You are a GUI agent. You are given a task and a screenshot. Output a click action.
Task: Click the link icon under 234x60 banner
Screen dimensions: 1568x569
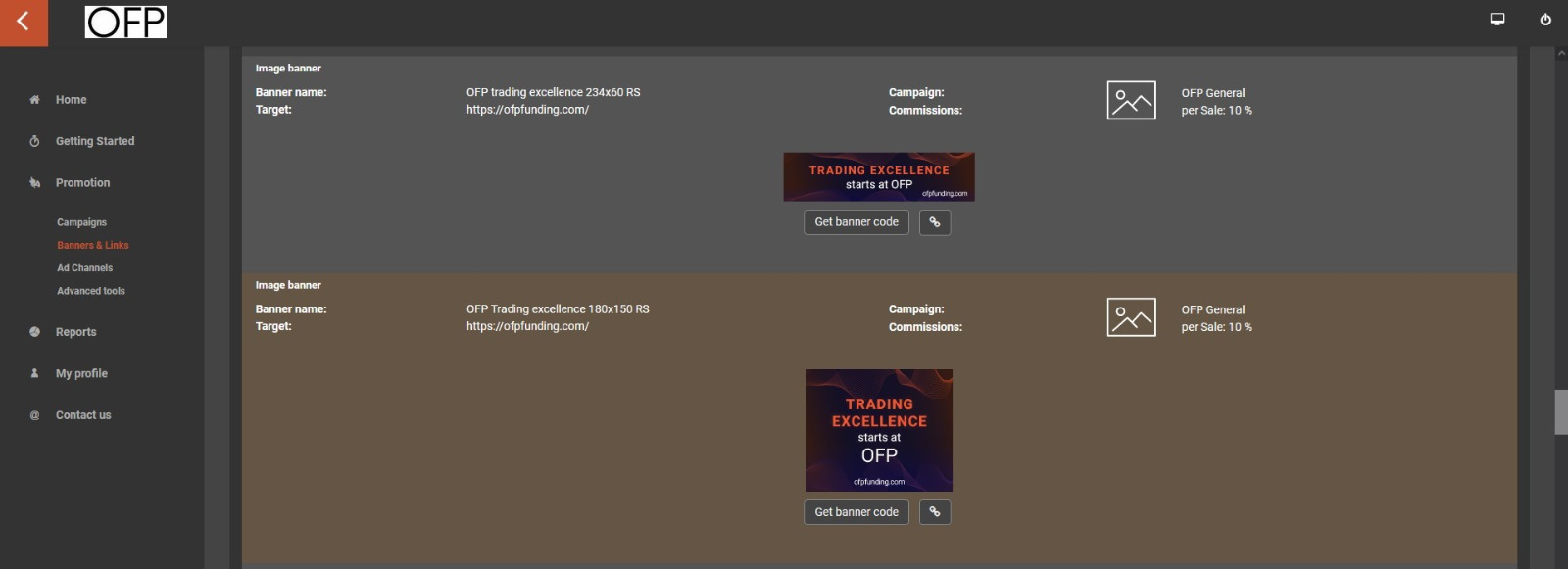(935, 222)
